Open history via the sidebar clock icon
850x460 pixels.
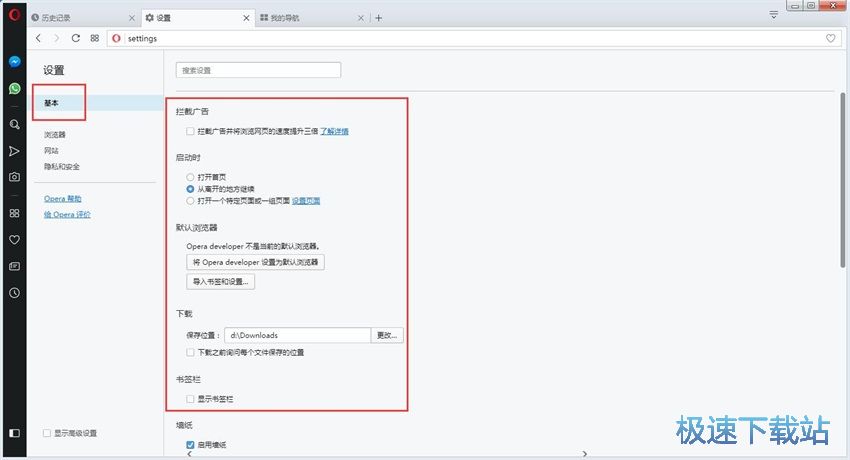click(x=15, y=293)
